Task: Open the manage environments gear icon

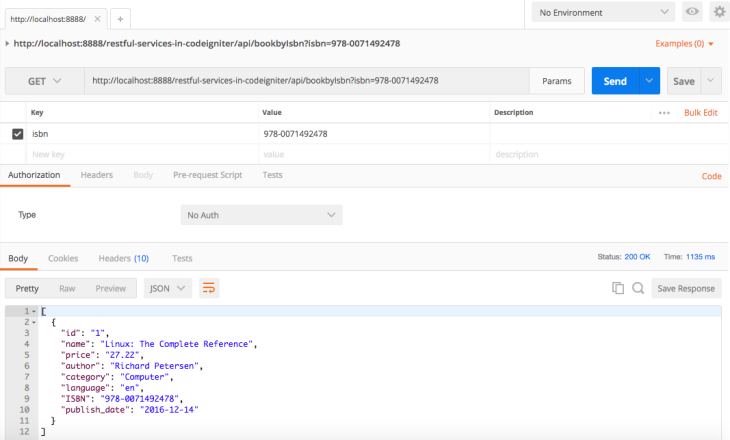Action: coord(718,12)
